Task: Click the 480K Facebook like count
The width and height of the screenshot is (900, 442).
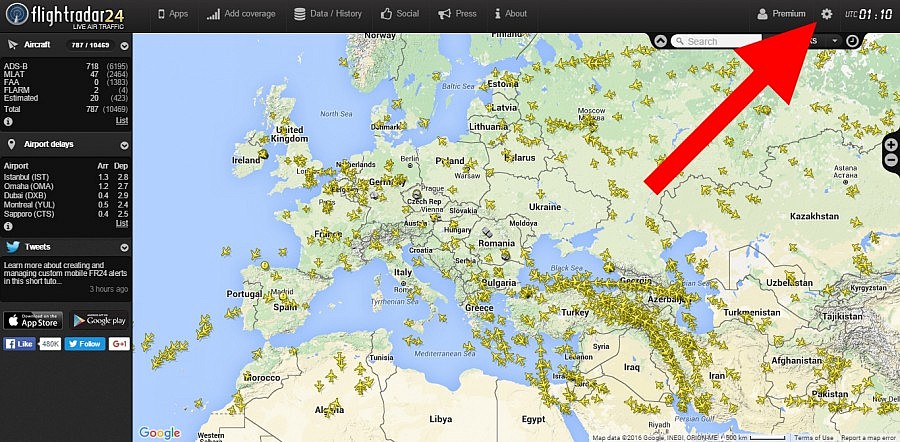Action: [50, 344]
